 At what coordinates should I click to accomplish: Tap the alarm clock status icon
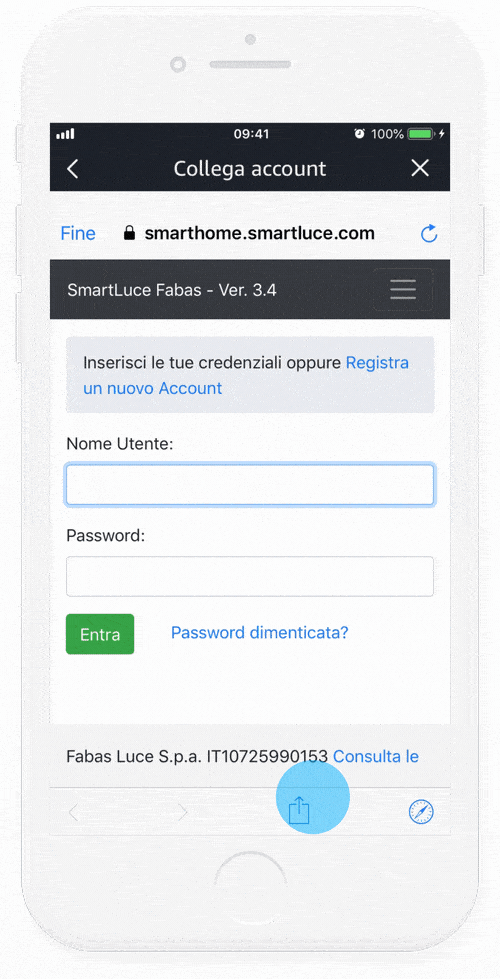coord(360,134)
